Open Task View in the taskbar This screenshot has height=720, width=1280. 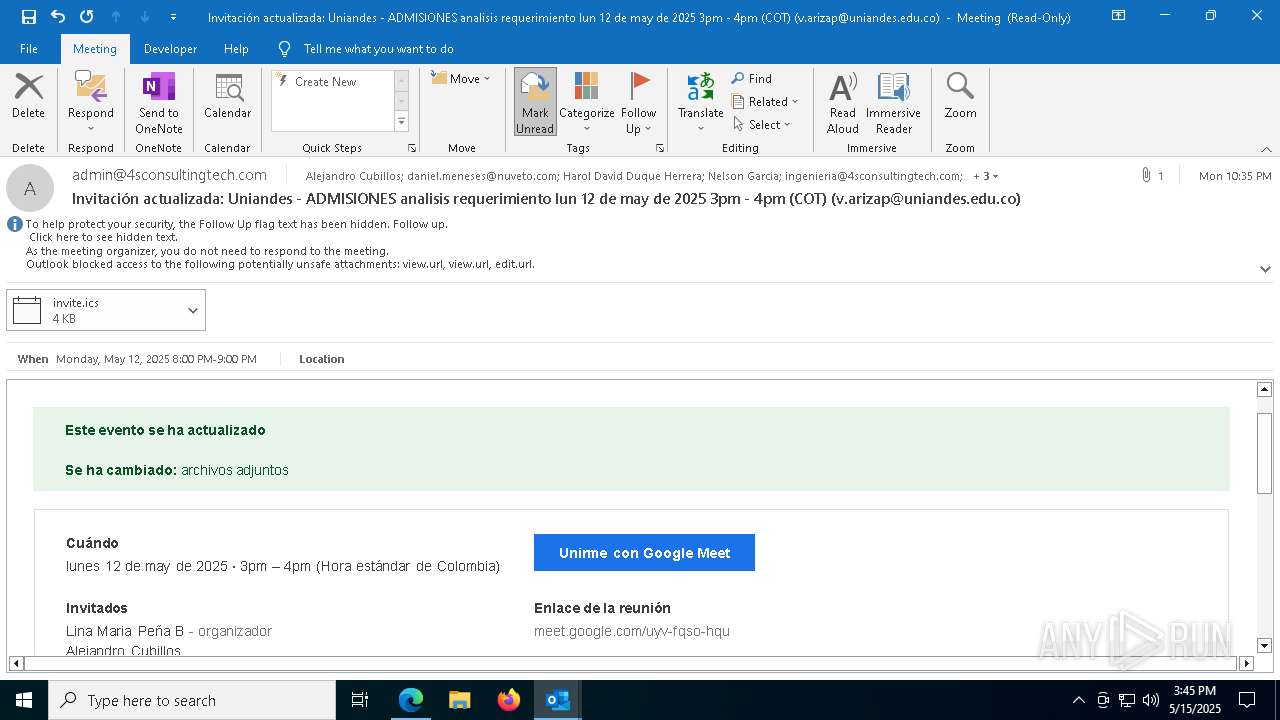tap(360, 700)
